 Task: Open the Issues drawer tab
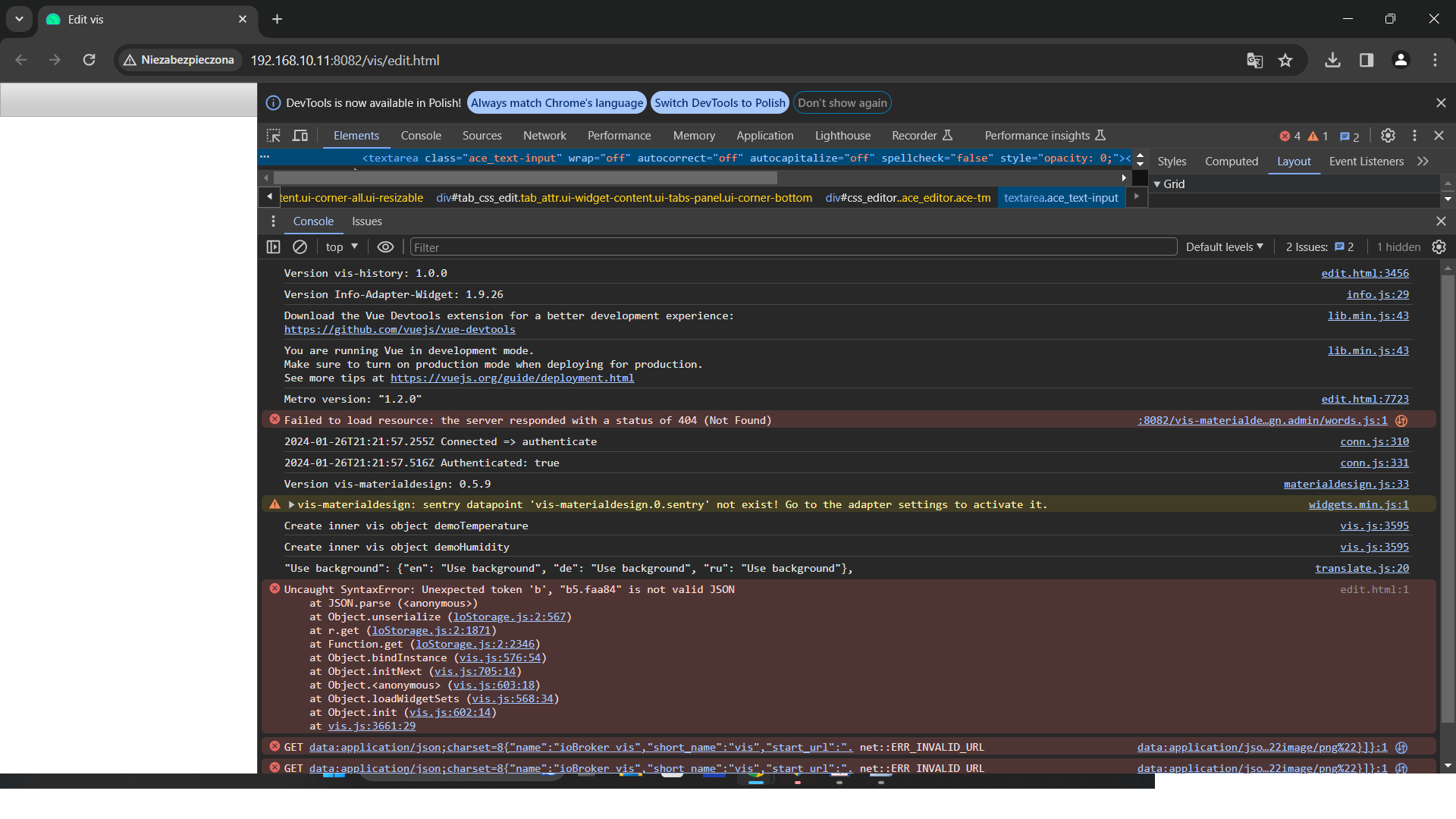pos(367,221)
